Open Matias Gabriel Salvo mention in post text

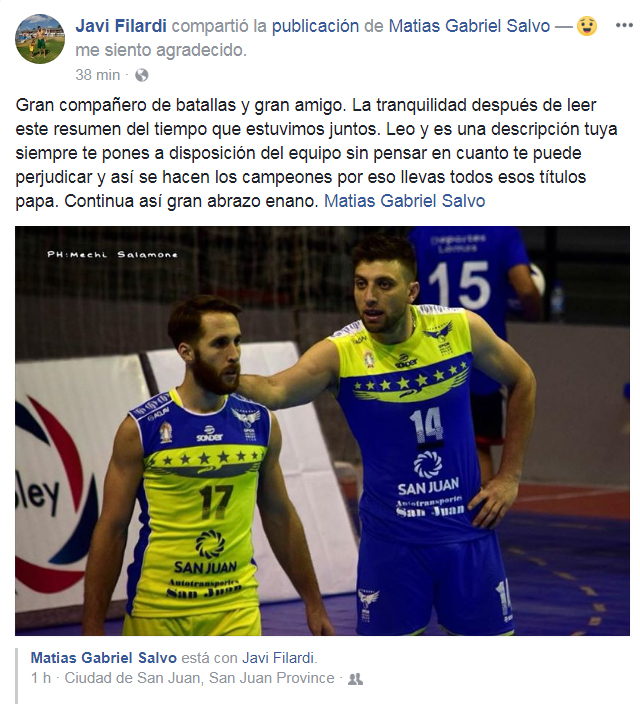(x=404, y=201)
